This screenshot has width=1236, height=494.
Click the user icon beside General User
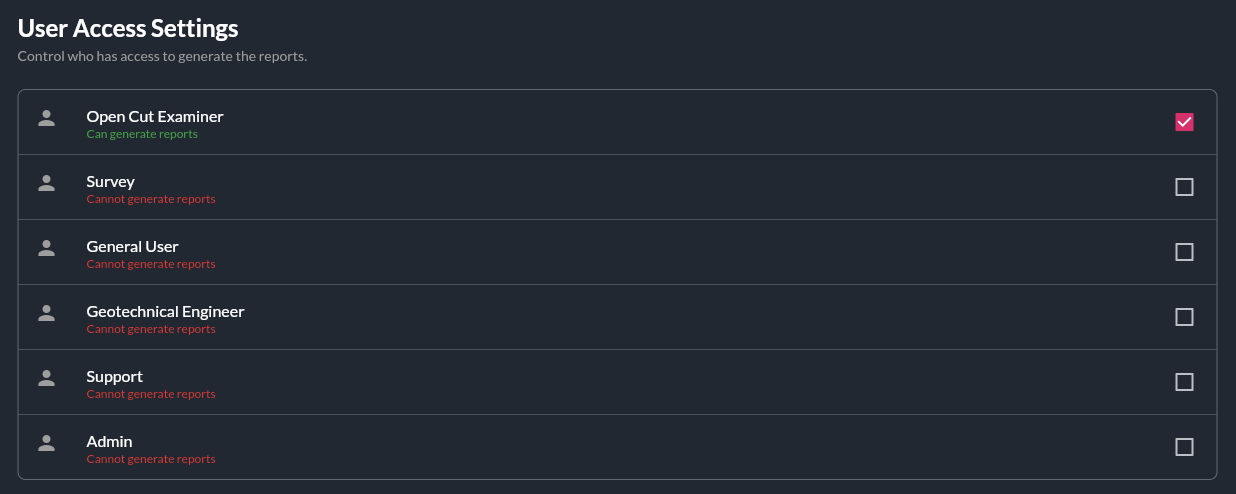(46, 248)
